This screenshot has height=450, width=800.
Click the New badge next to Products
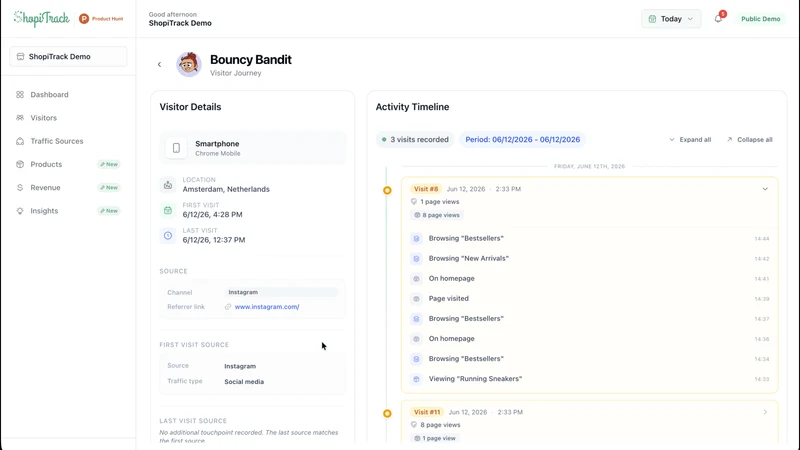pos(109,164)
